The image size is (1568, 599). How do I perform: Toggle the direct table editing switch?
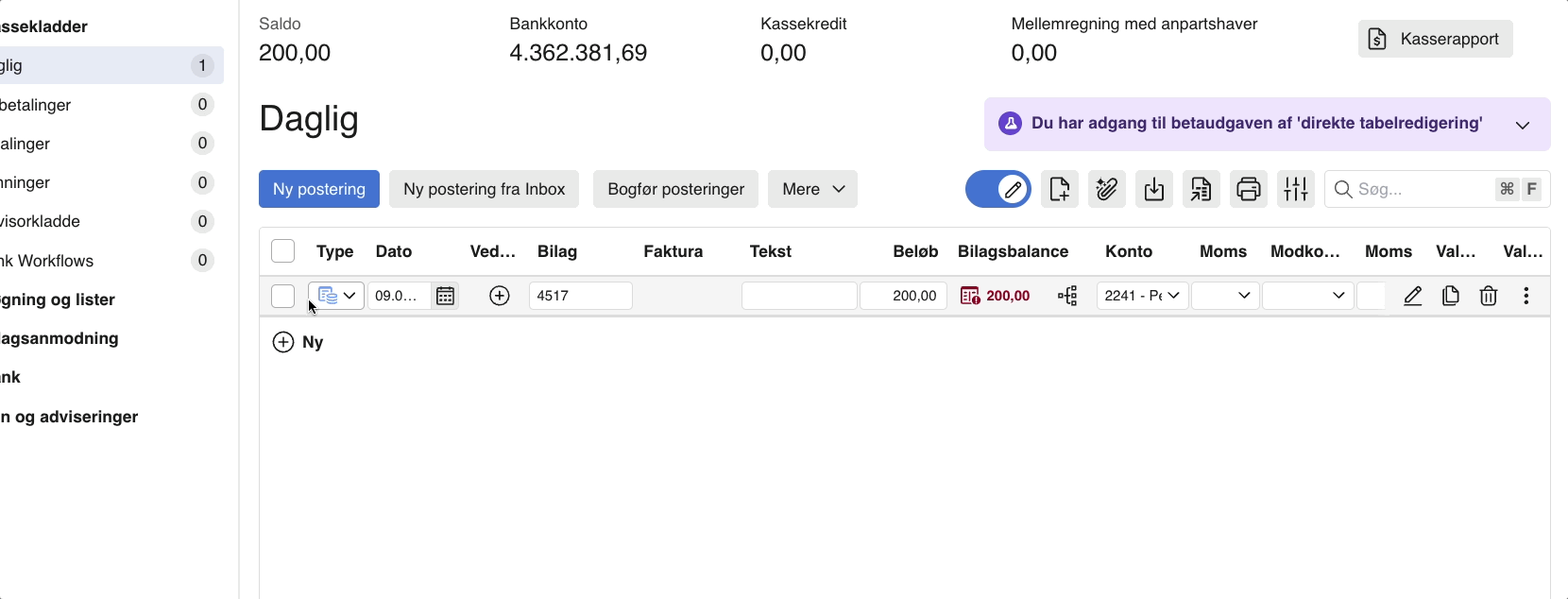pos(997,189)
